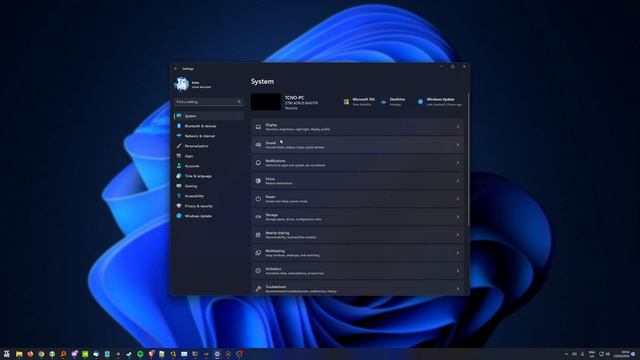Open the OneDrive card
The image size is (640, 360).
click(393, 102)
